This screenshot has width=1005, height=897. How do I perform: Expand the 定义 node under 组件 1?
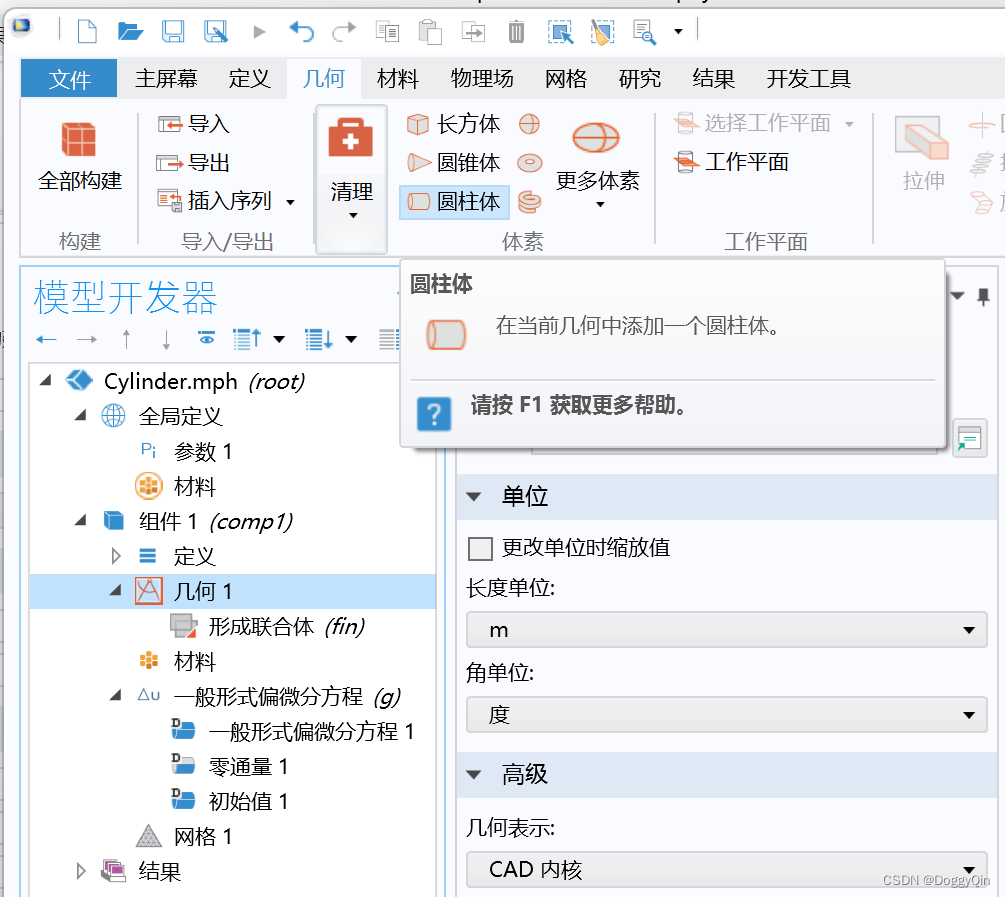click(x=115, y=555)
